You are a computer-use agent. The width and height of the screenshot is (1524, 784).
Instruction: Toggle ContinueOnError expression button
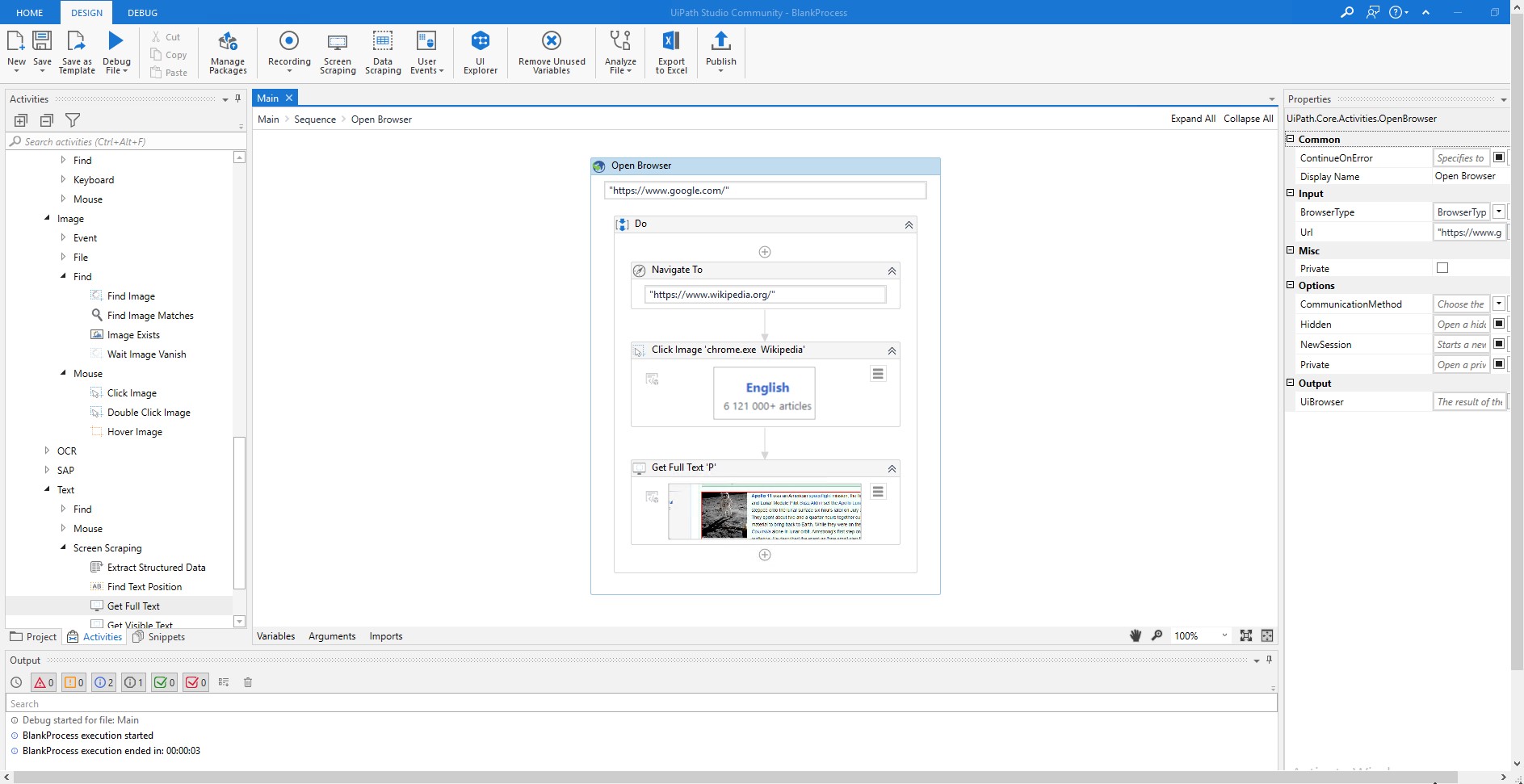1499,157
